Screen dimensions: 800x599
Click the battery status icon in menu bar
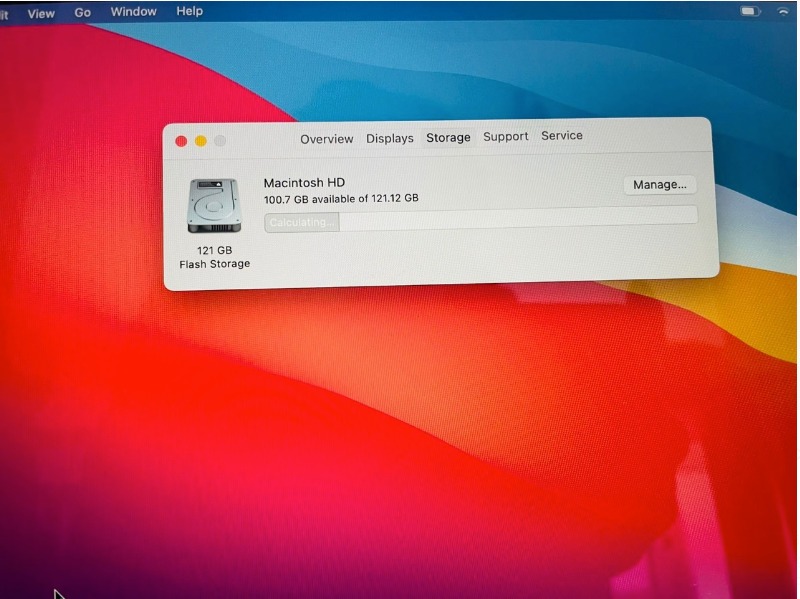pyautogui.click(x=751, y=11)
